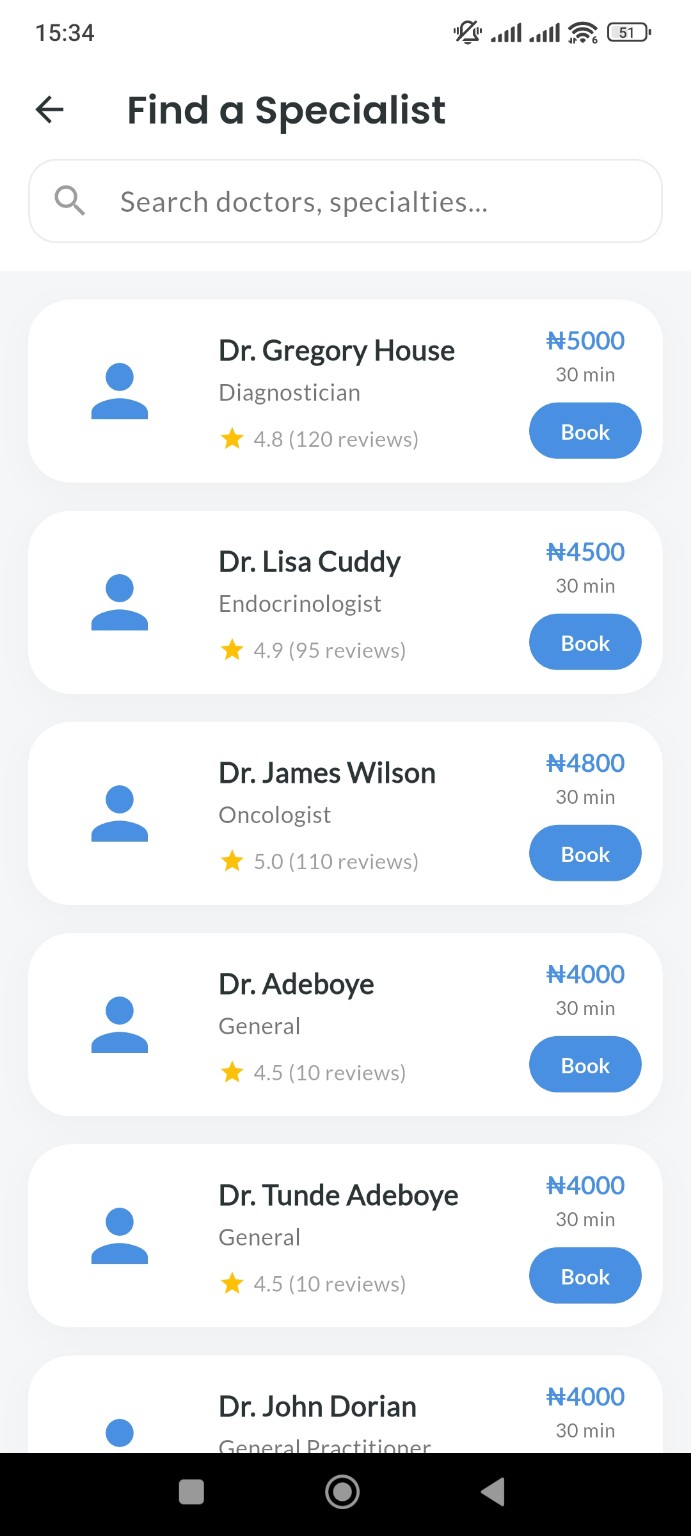This screenshot has width=691, height=1536.
Task: Tap Dr. Tunde Adeboye's avatar icon
Action: tap(120, 1235)
